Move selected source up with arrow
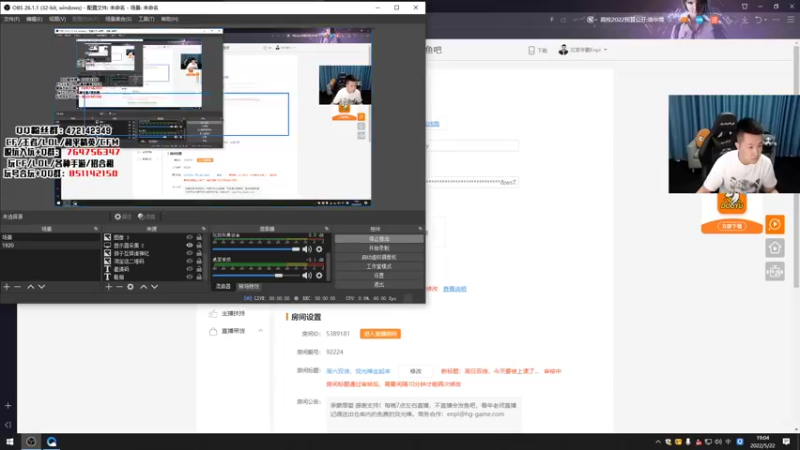The height and width of the screenshot is (450, 800). coord(143,287)
